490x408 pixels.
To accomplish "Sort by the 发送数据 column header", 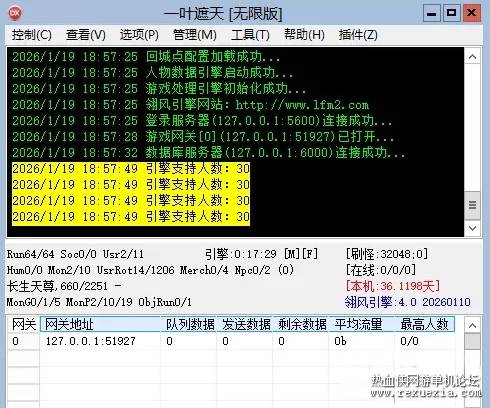I will point(245,324).
